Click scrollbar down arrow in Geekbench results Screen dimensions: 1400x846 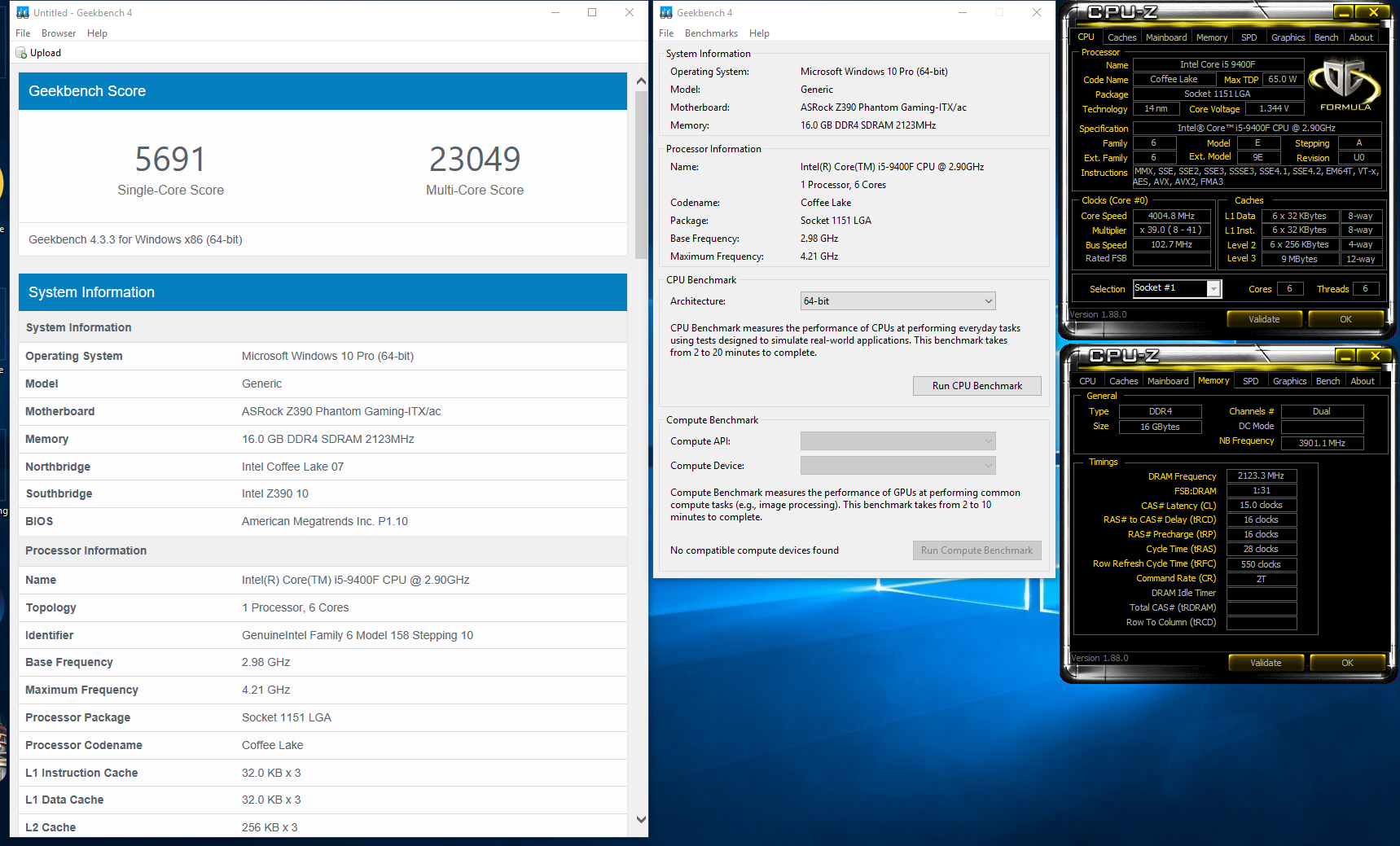click(x=641, y=820)
